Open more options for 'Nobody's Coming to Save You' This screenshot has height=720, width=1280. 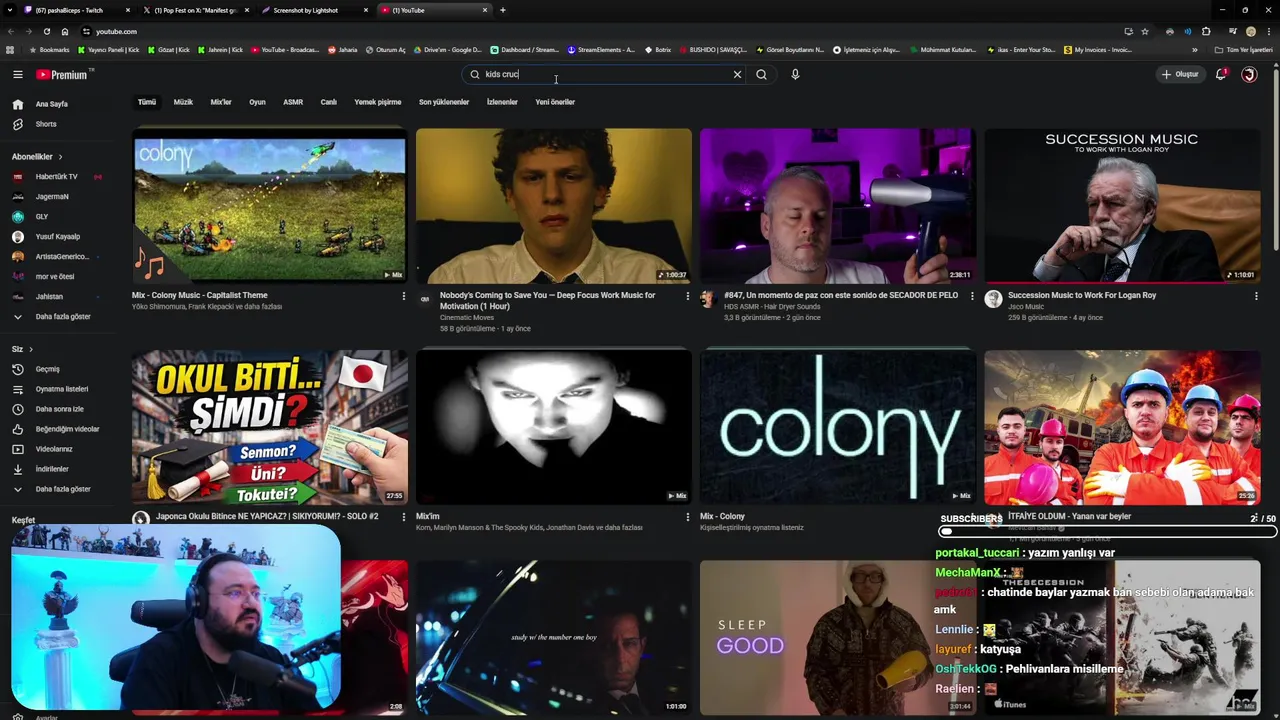(x=687, y=296)
